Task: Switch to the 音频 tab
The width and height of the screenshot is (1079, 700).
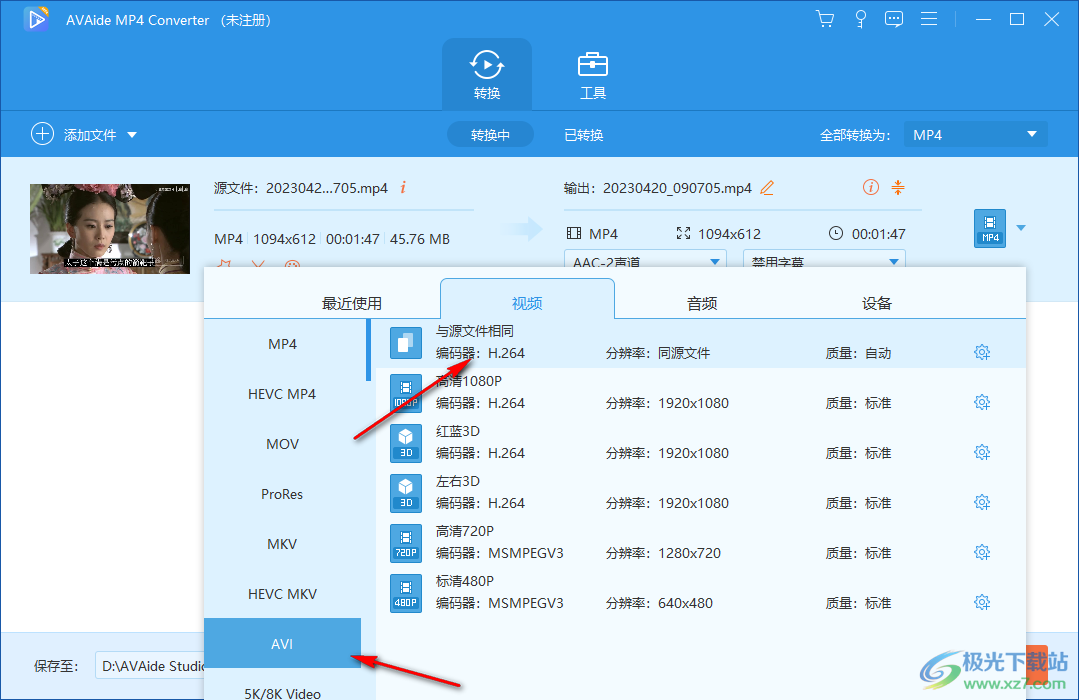Action: (x=702, y=303)
